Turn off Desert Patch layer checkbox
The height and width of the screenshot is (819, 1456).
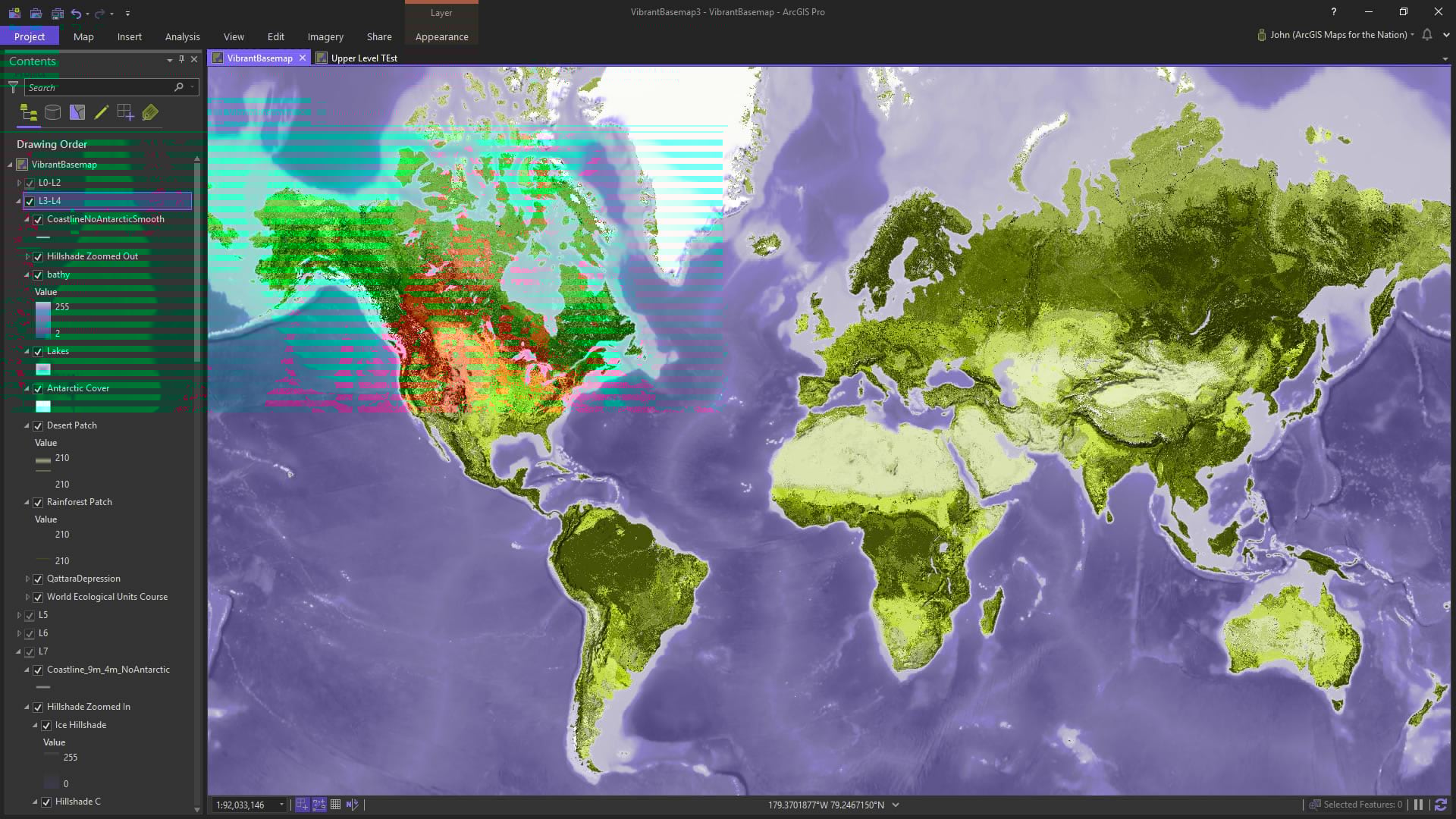(x=38, y=426)
